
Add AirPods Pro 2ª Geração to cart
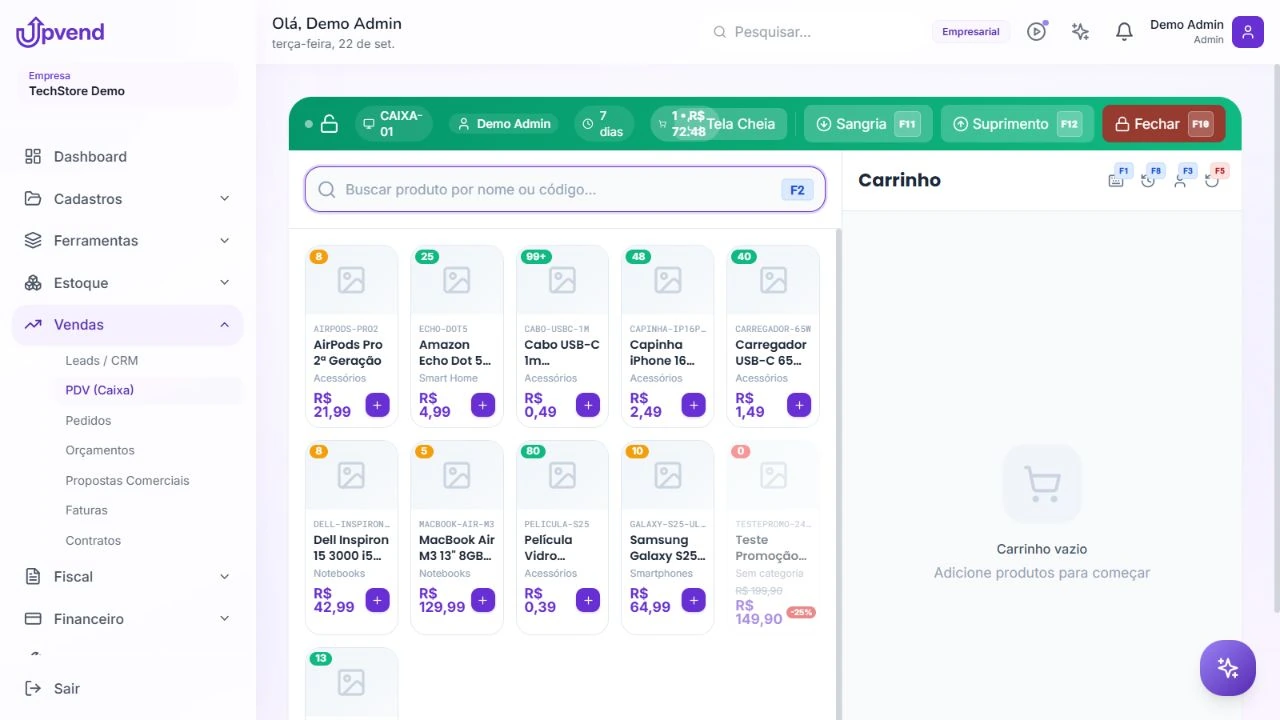[x=377, y=405]
